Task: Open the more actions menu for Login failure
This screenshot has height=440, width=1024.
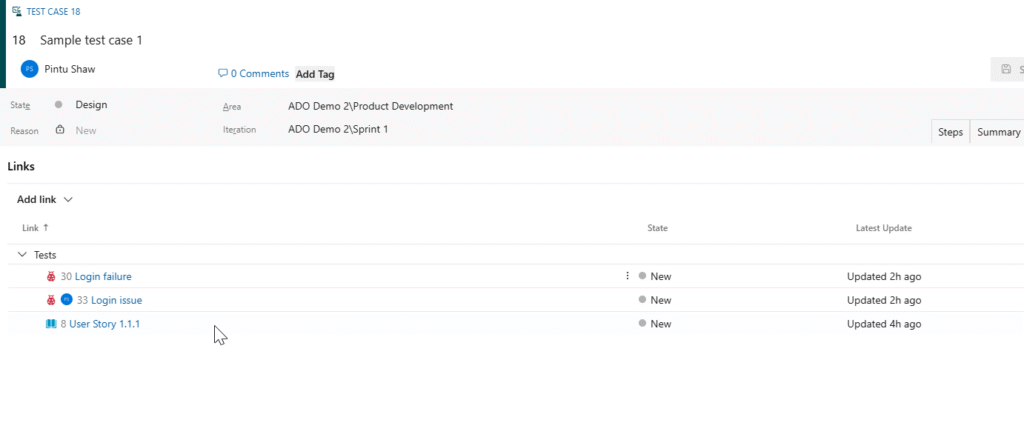Action: click(x=628, y=276)
